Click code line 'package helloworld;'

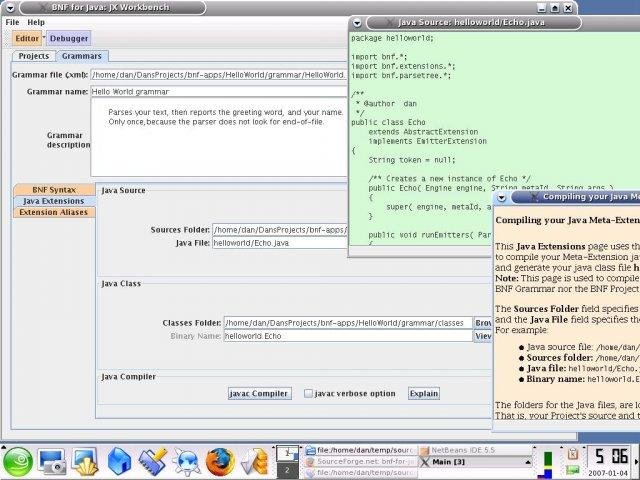pyautogui.click(x=393, y=38)
